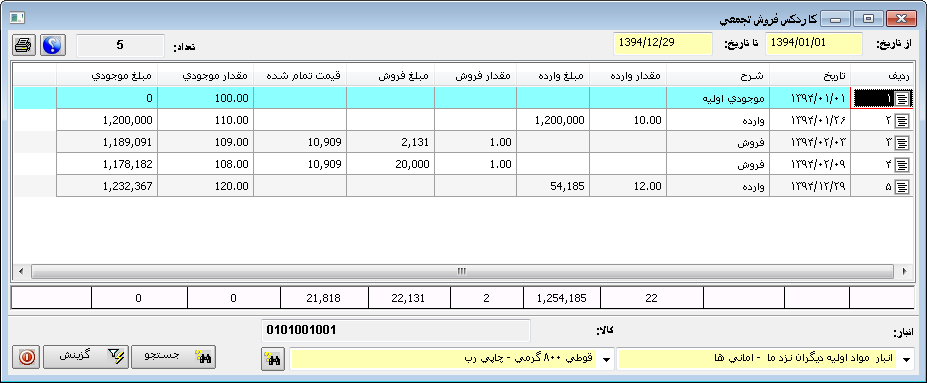The image size is (927, 383).
Task: Click the product code field 0101001001
Action: point(396,330)
